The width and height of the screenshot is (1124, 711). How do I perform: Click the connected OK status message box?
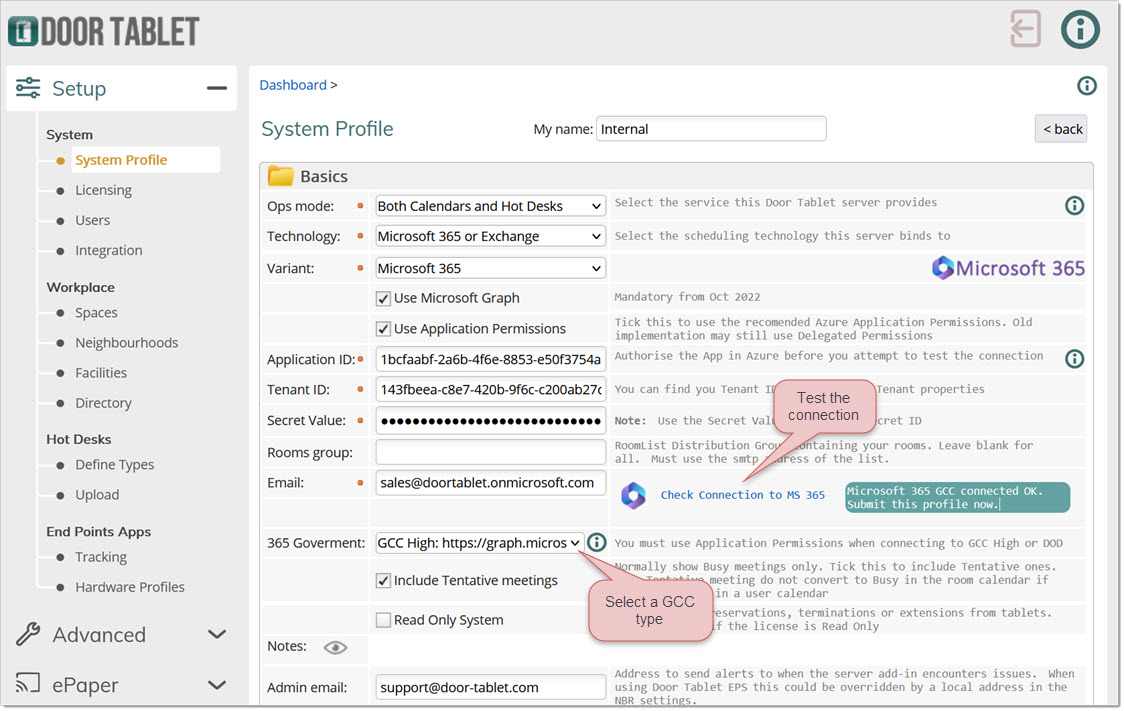click(x=958, y=497)
